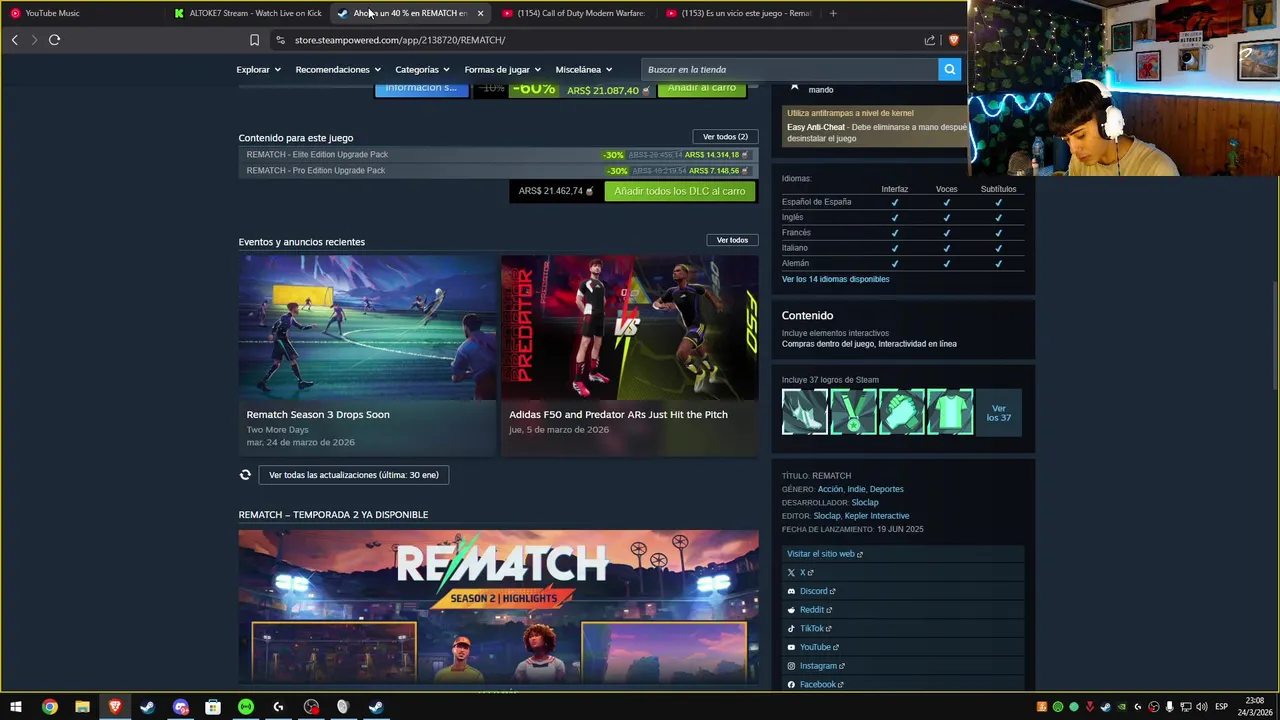The image size is (1280, 720).
Task: Launch Chrome from the taskbar
Action: coord(49,707)
